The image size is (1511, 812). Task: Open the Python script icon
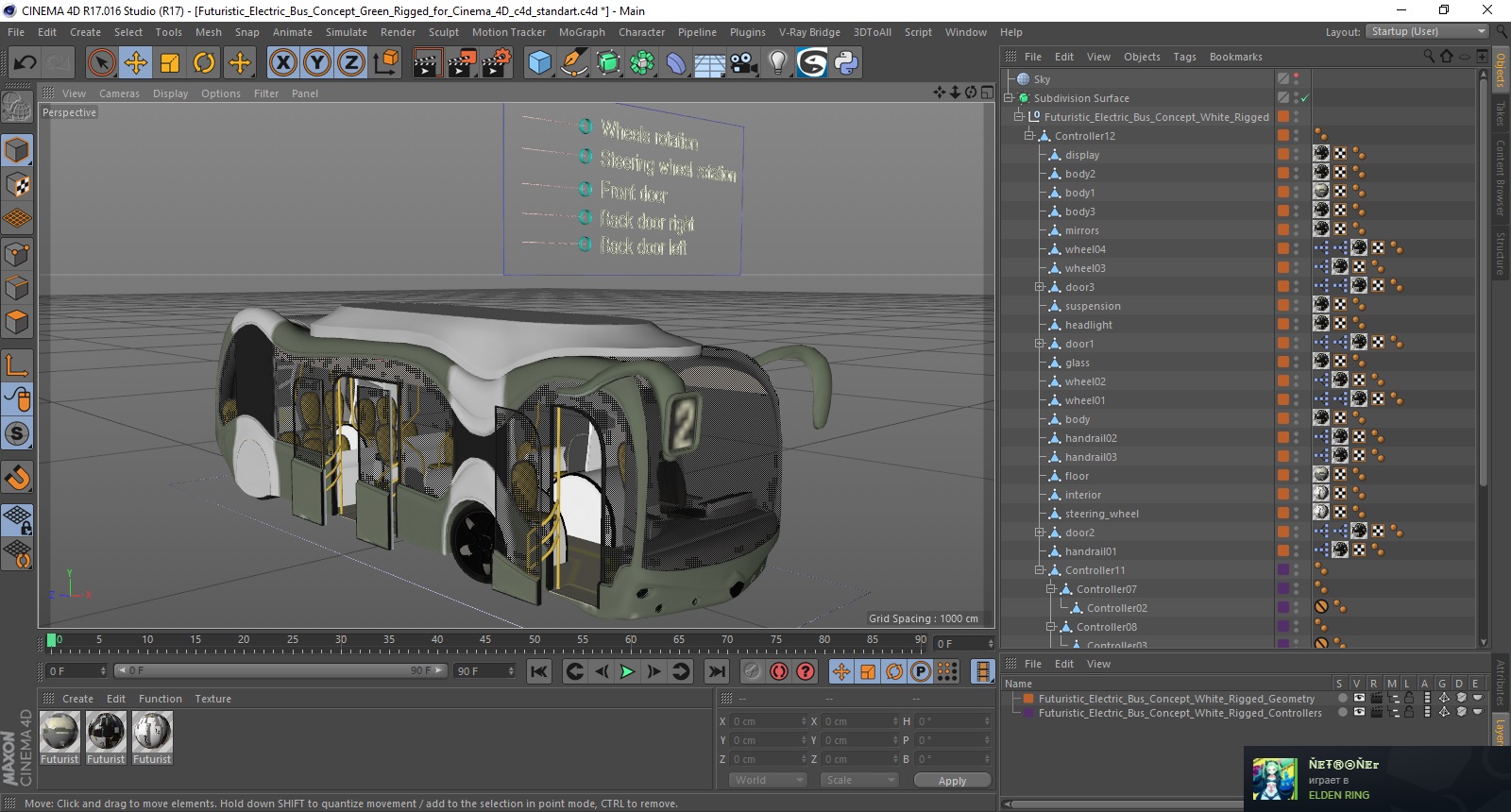click(x=846, y=63)
